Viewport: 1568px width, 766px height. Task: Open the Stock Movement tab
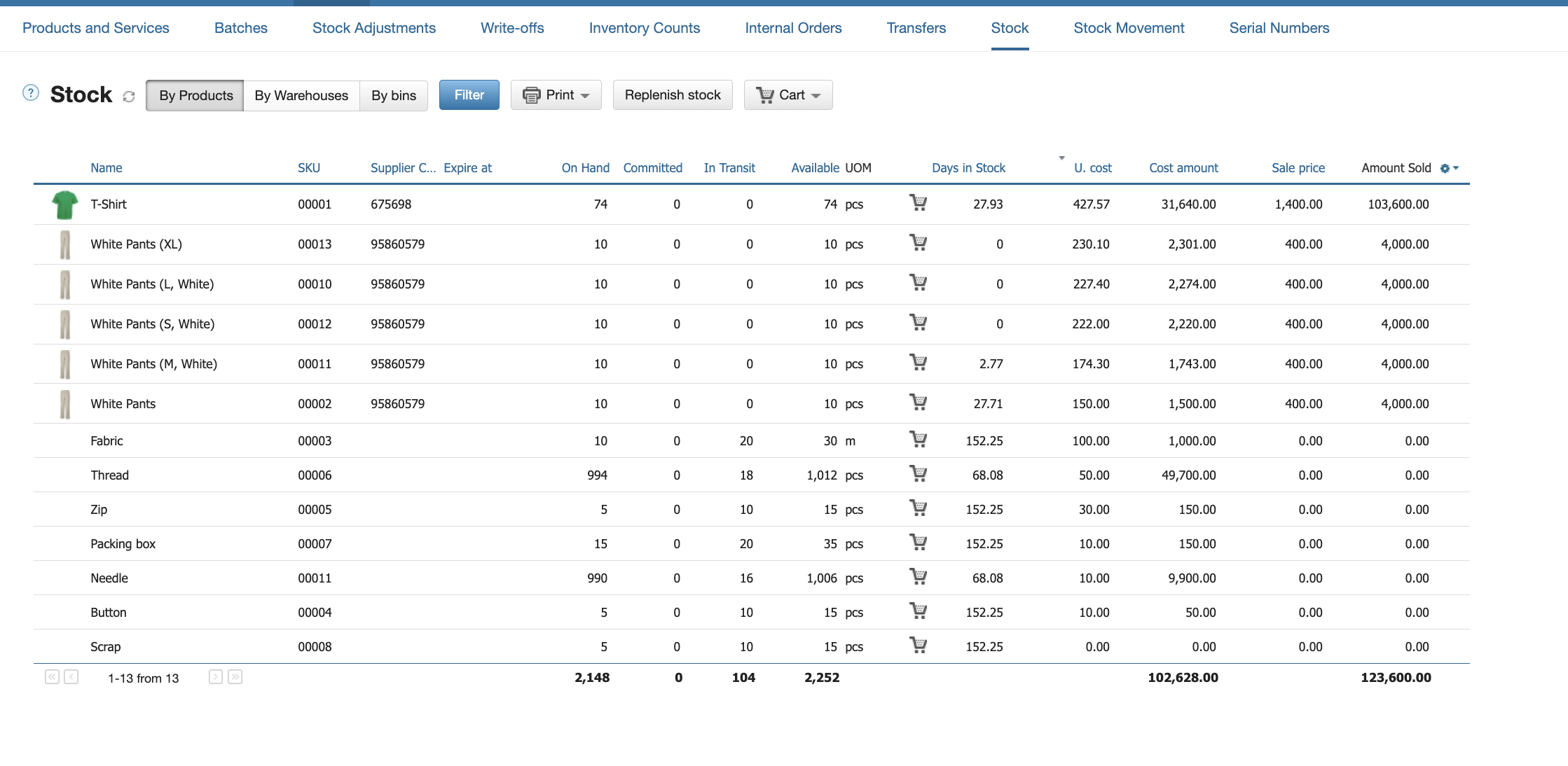pyautogui.click(x=1129, y=28)
